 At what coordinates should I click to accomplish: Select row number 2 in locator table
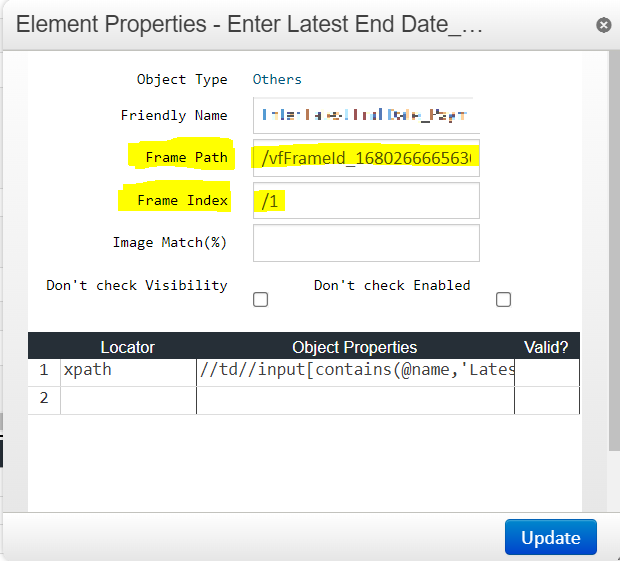[44, 398]
